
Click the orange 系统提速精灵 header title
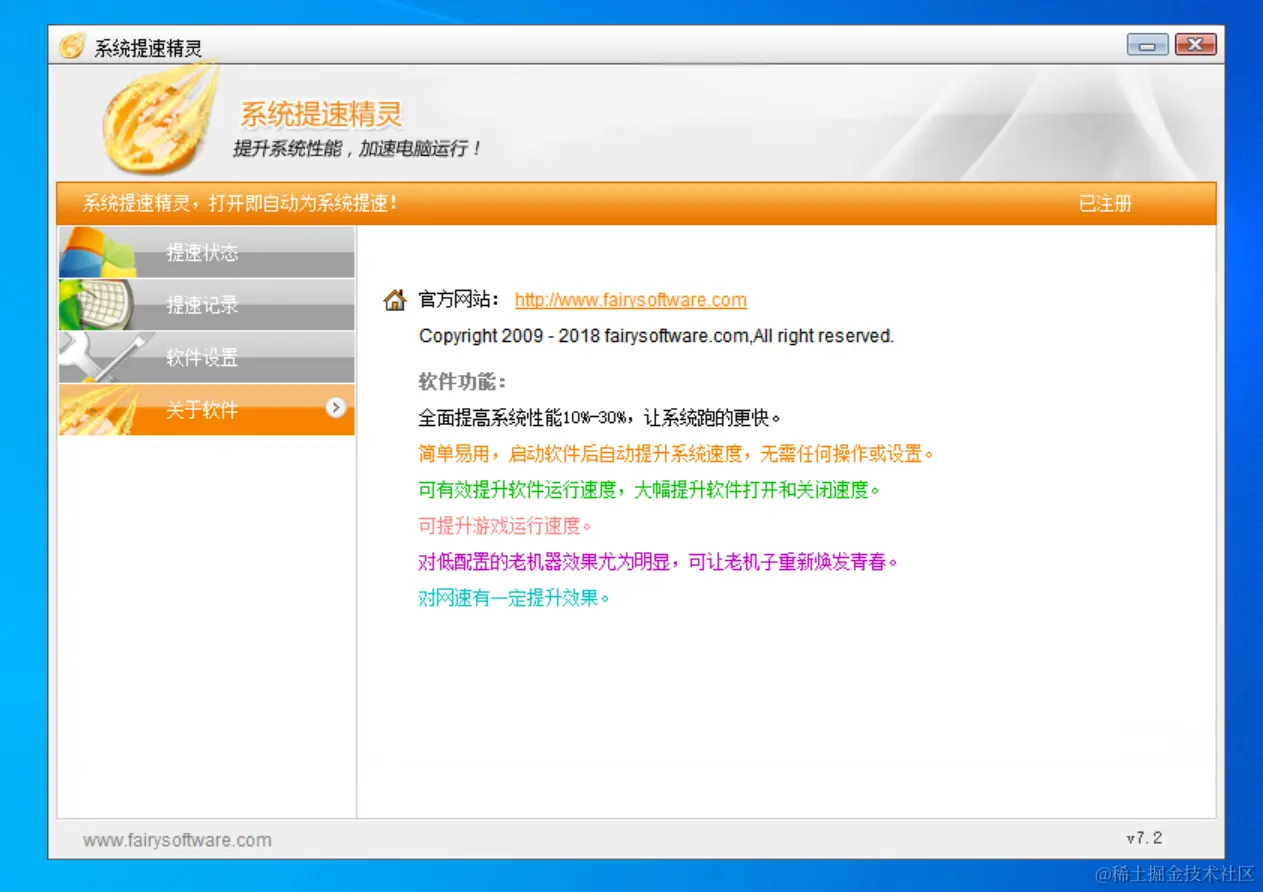[321, 114]
